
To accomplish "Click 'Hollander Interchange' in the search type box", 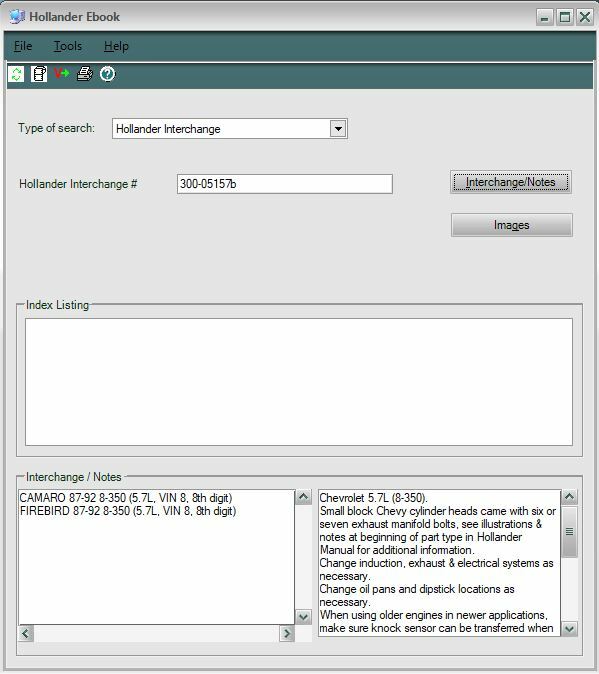I will click(168, 129).
